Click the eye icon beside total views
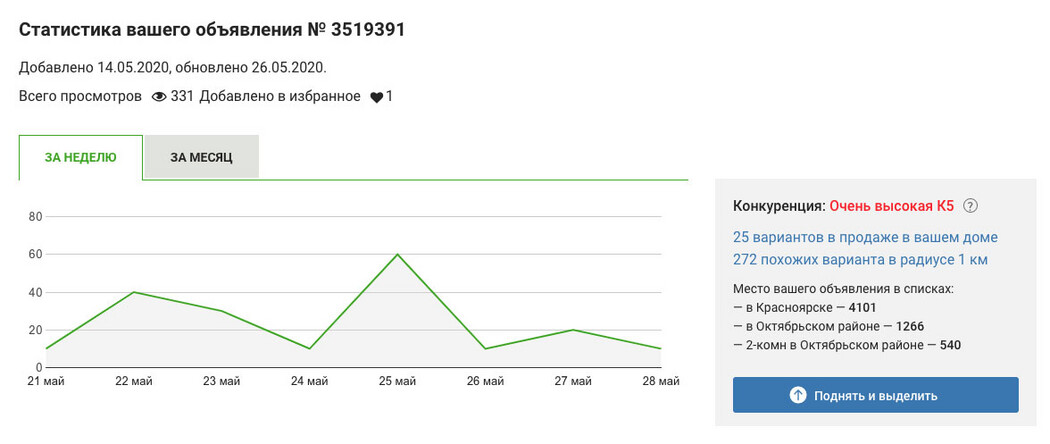Viewport: 1050px width, 444px height. [159, 97]
